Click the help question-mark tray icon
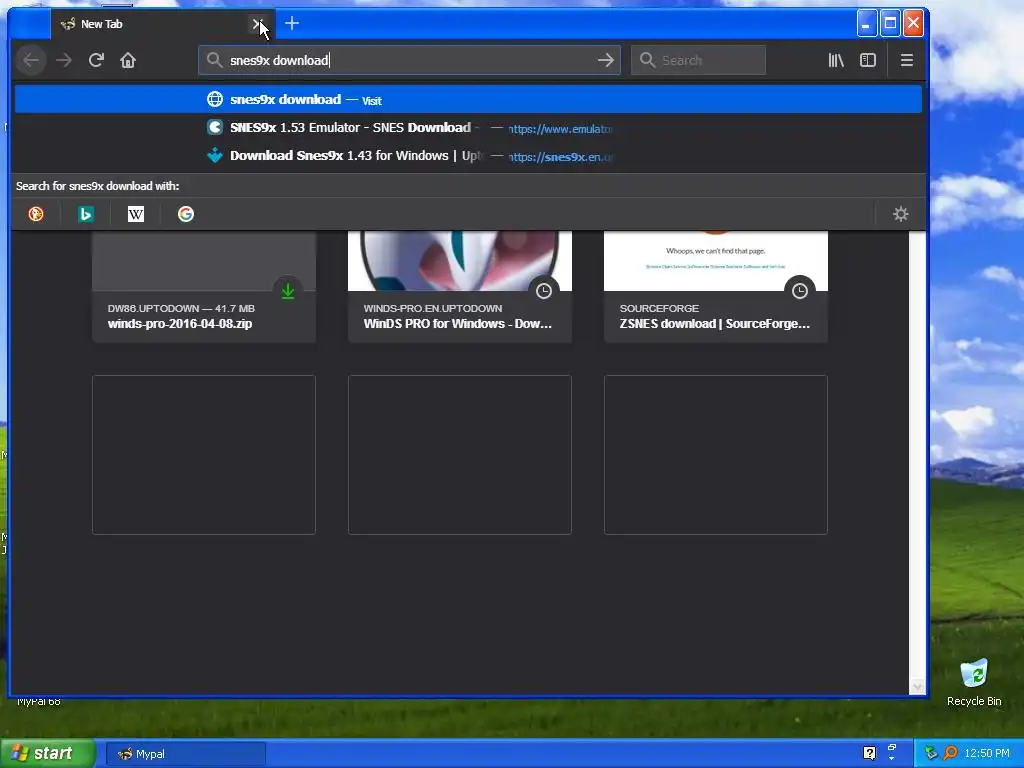 pyautogui.click(x=869, y=753)
